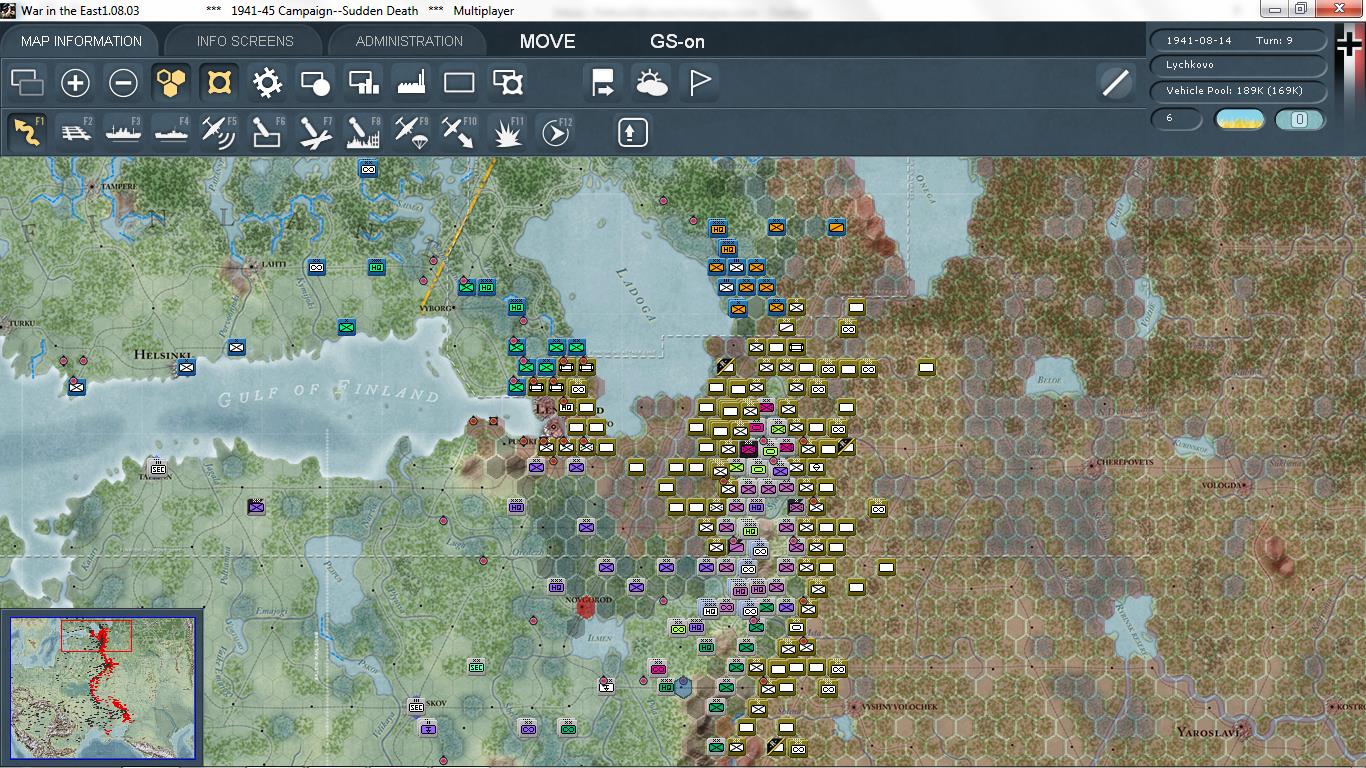This screenshot has width=1366, height=768.
Task: Select bomb airfield mission F11
Action: click(506, 131)
